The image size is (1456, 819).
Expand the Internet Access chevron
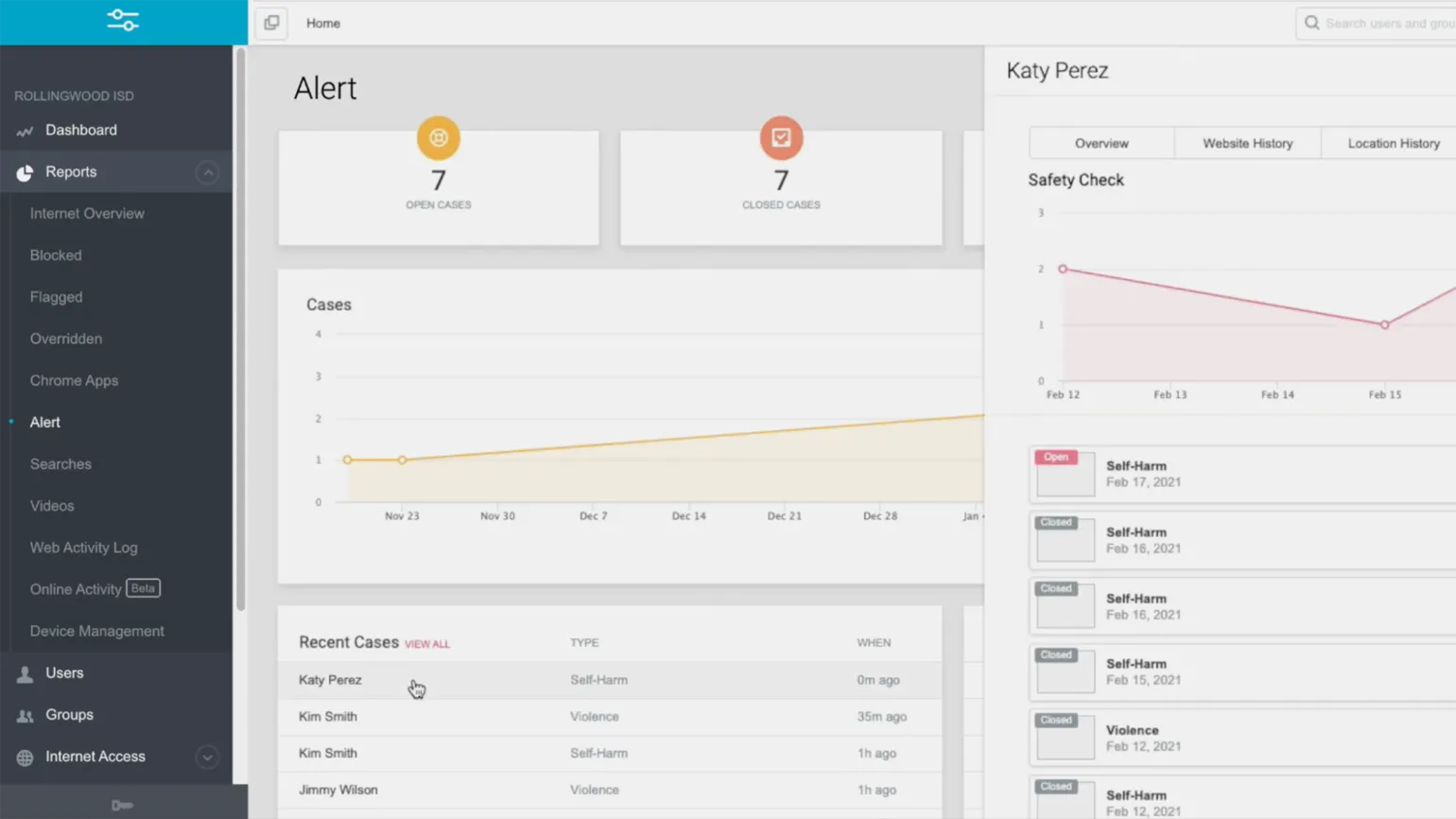pyautogui.click(x=207, y=757)
